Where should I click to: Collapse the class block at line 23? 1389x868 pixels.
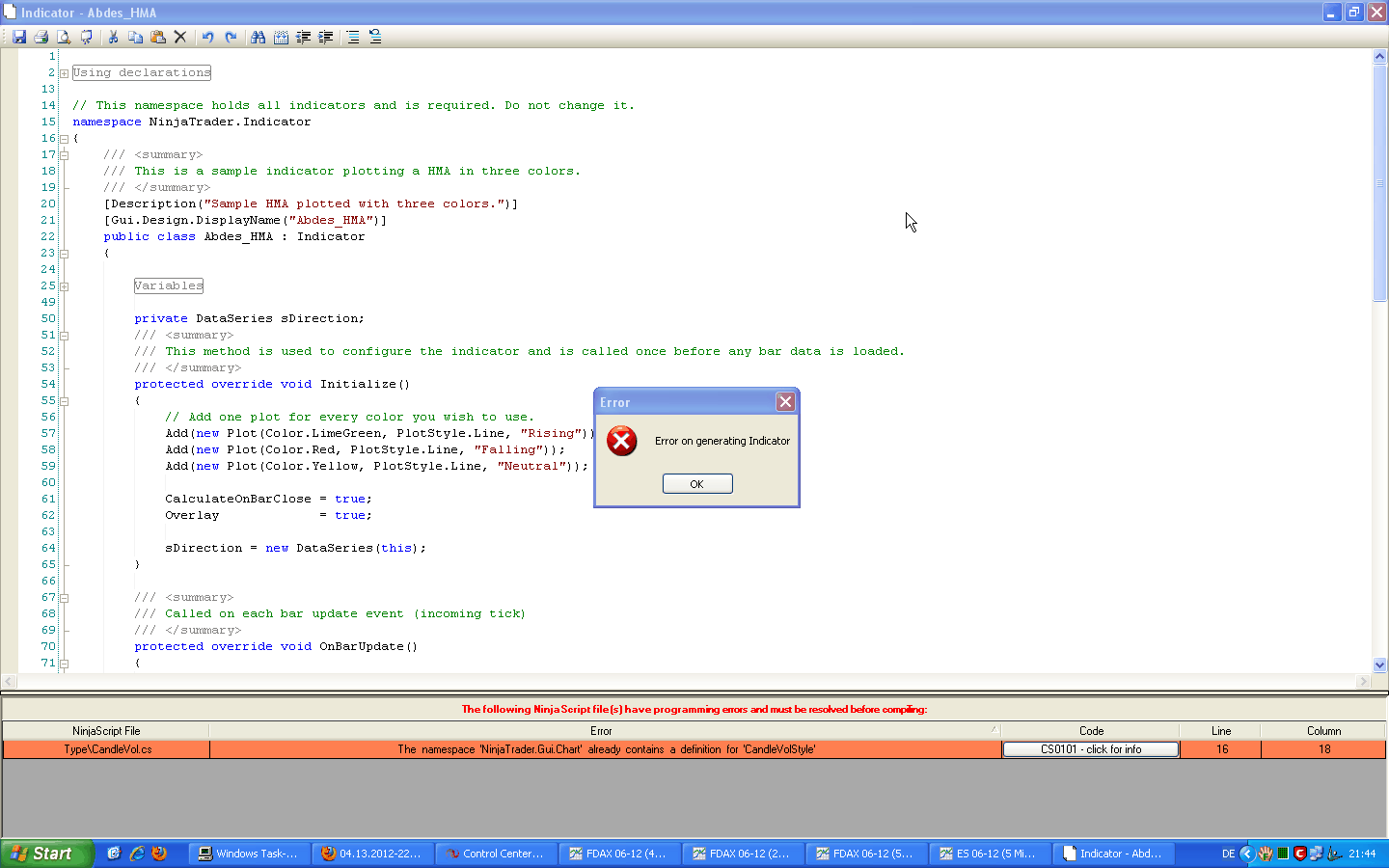click(64, 254)
